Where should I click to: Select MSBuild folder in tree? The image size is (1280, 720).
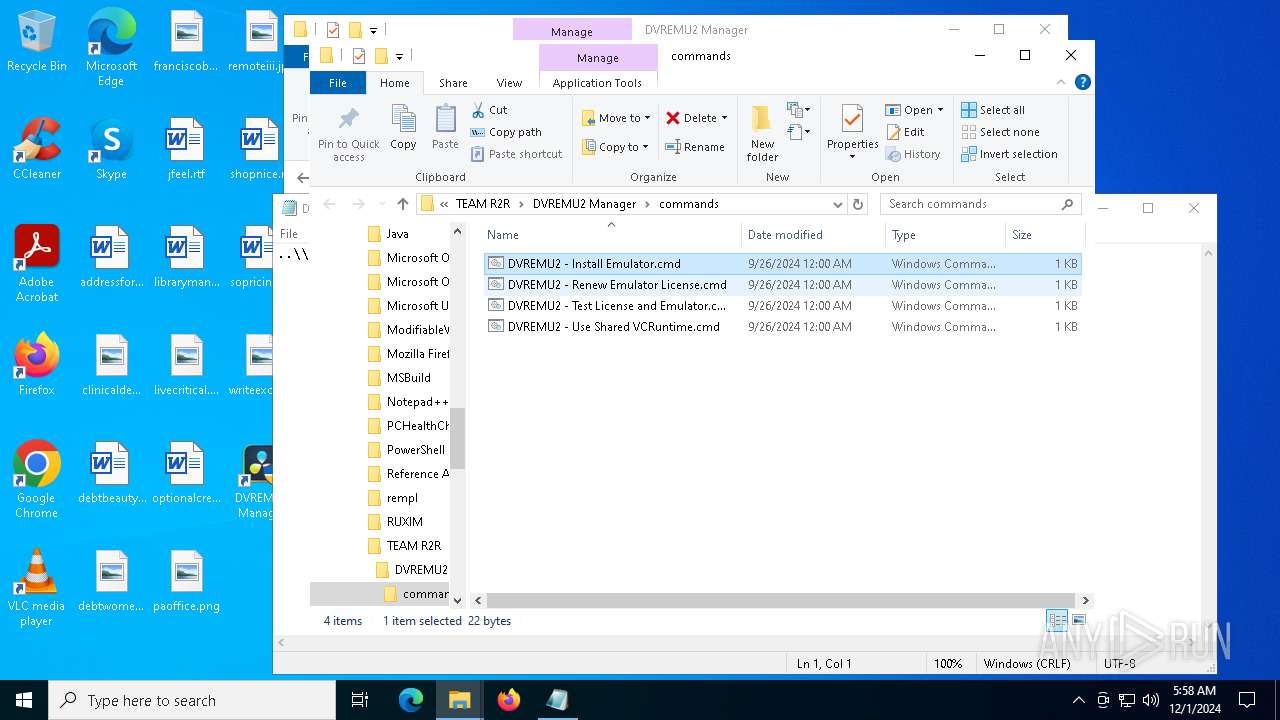click(408, 378)
